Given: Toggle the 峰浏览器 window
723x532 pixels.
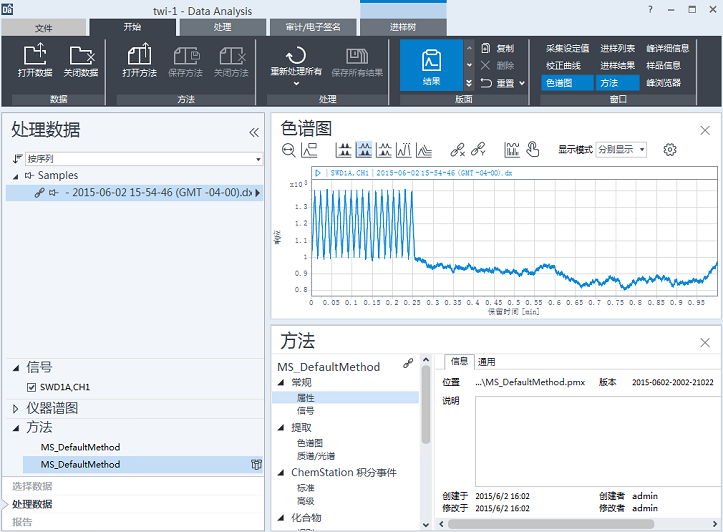Looking at the screenshot, I should point(663,83).
